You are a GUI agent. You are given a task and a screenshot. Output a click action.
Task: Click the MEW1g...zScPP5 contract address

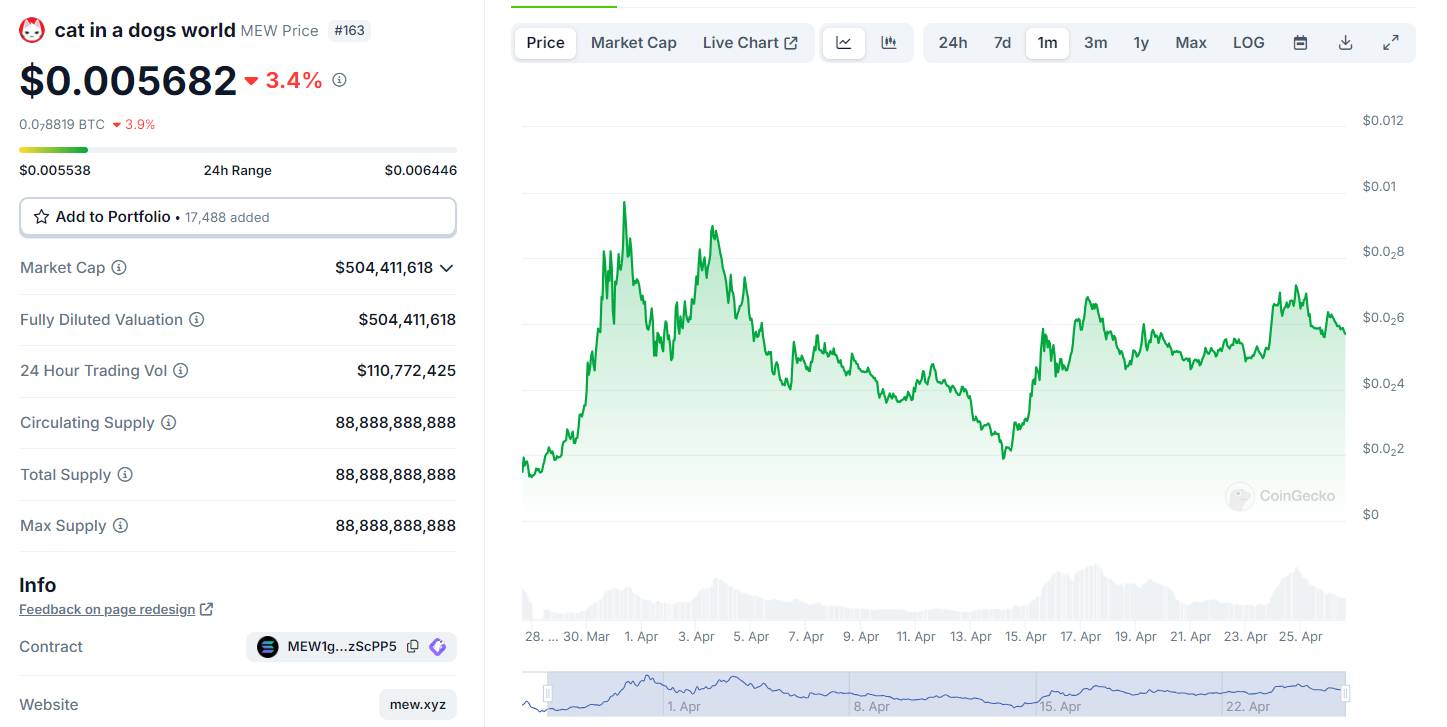pos(342,647)
